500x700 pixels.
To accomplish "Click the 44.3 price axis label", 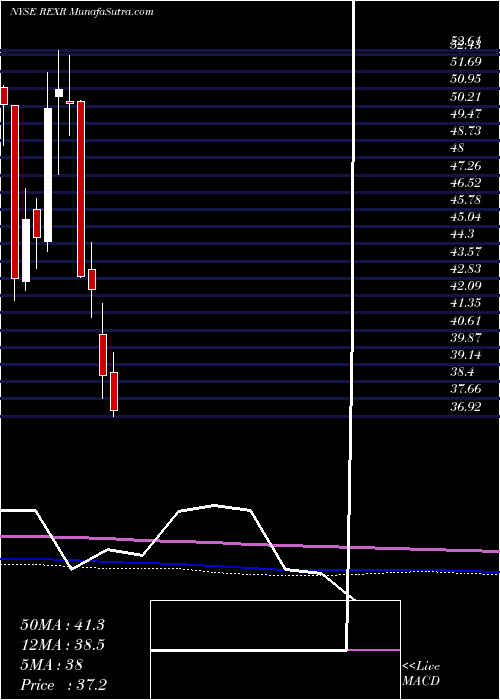I will 461,234.
